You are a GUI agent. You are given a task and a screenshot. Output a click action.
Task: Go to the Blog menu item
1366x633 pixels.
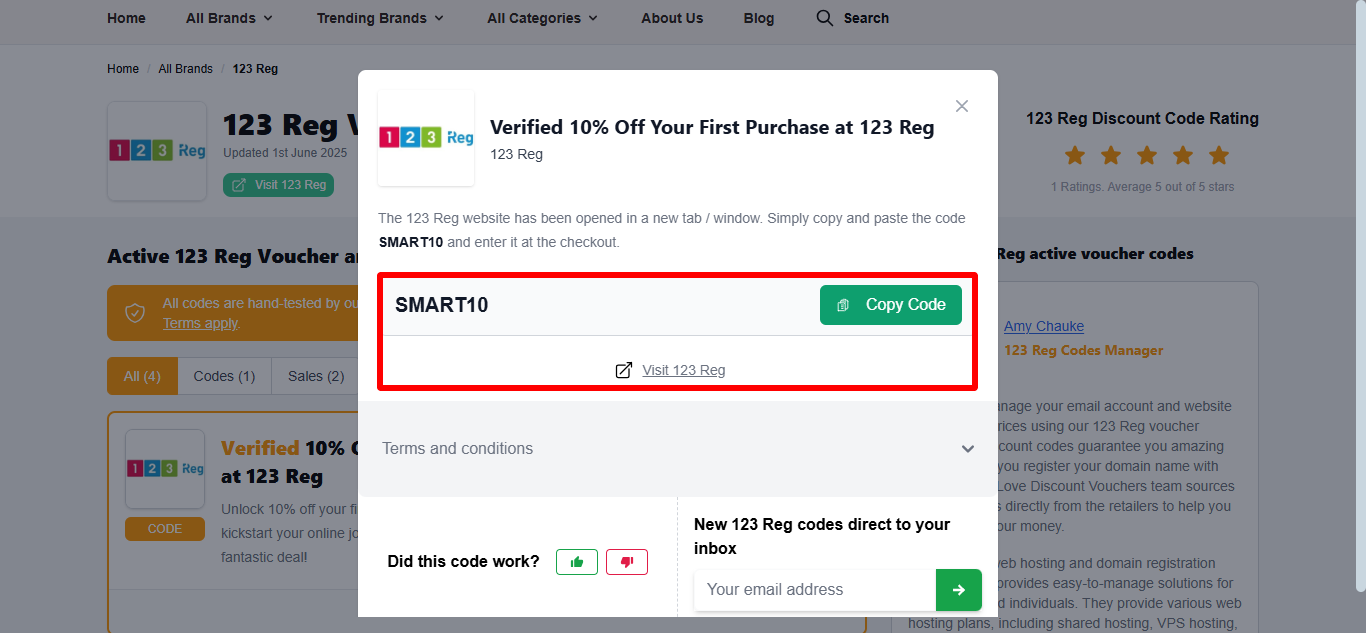pos(759,18)
